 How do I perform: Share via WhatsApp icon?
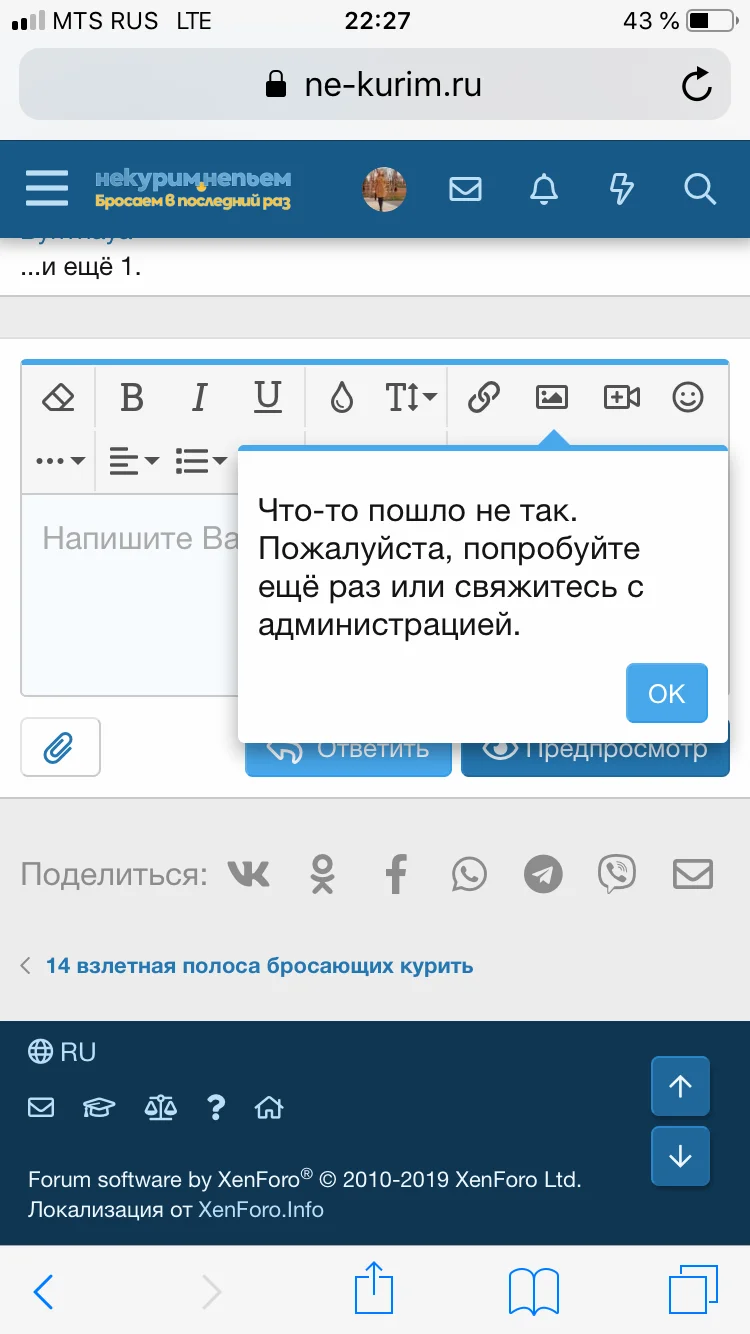(x=469, y=875)
